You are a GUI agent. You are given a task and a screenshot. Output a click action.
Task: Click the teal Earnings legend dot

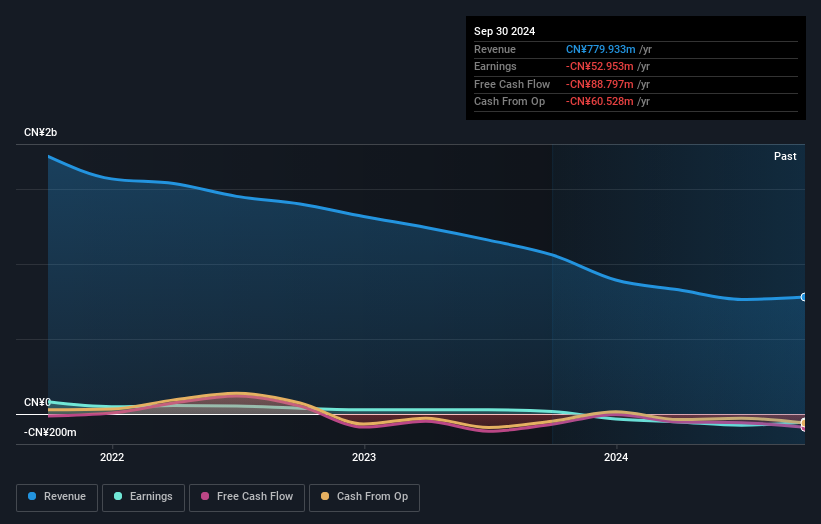coord(118,496)
